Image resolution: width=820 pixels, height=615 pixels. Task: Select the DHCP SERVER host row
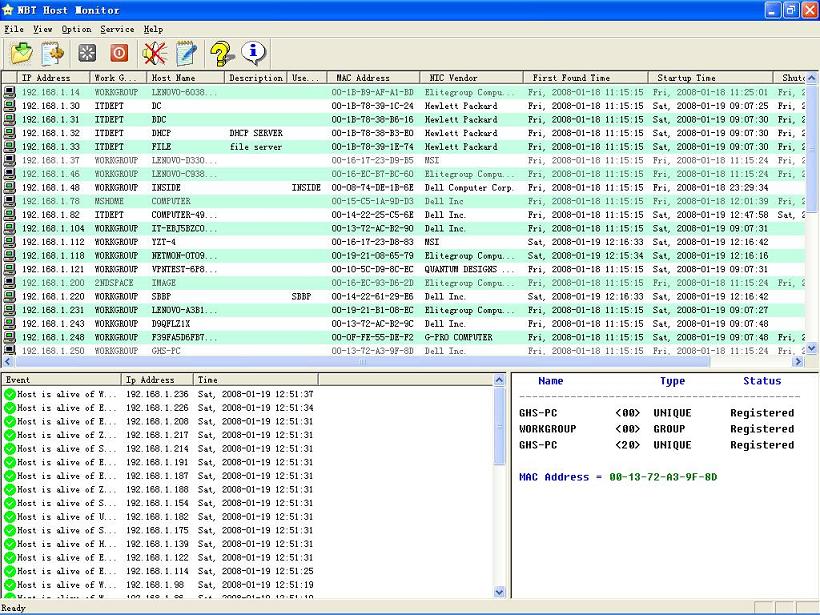pos(255,133)
